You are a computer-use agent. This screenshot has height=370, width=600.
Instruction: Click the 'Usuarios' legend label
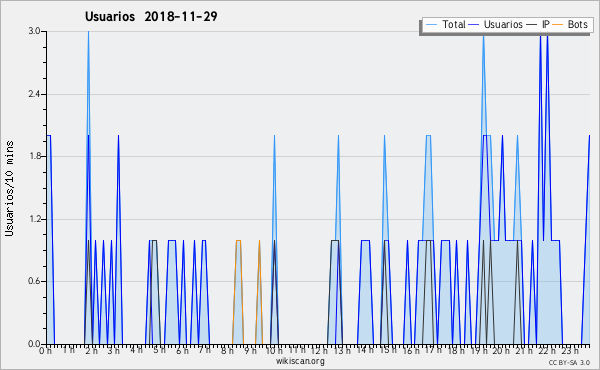[x=503, y=24]
